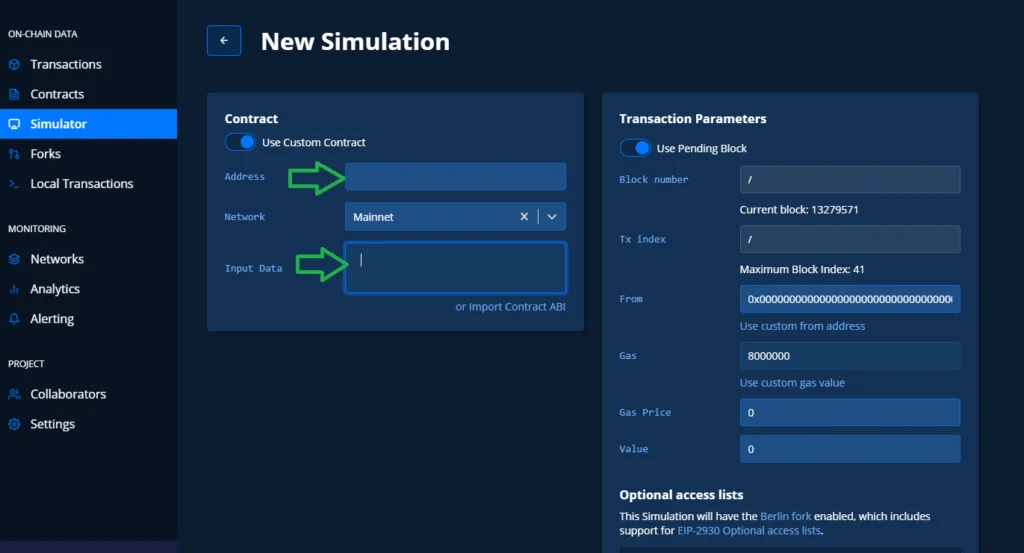Click the Gas field showing 8000000

pos(850,356)
